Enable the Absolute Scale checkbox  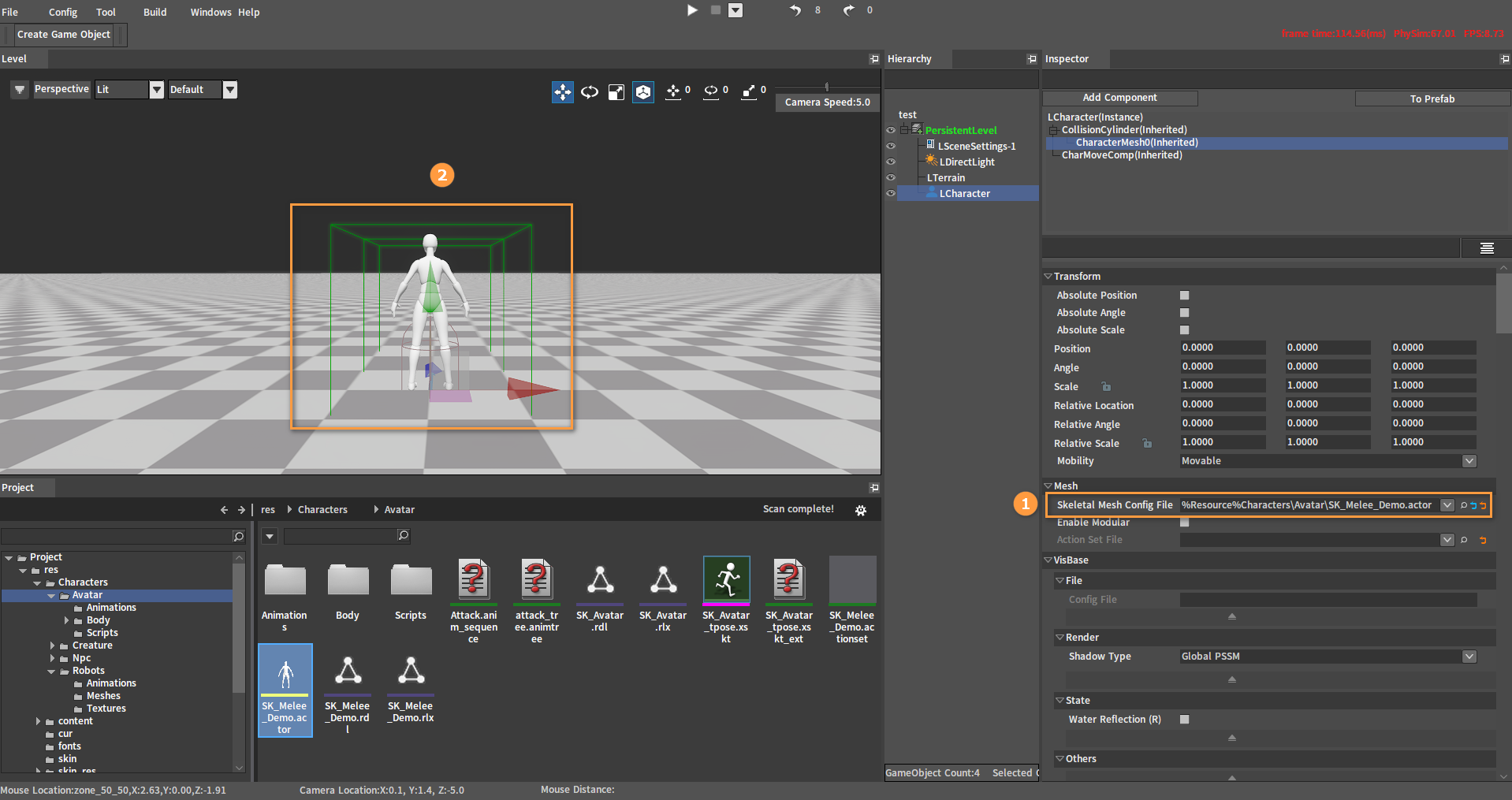[x=1184, y=330]
